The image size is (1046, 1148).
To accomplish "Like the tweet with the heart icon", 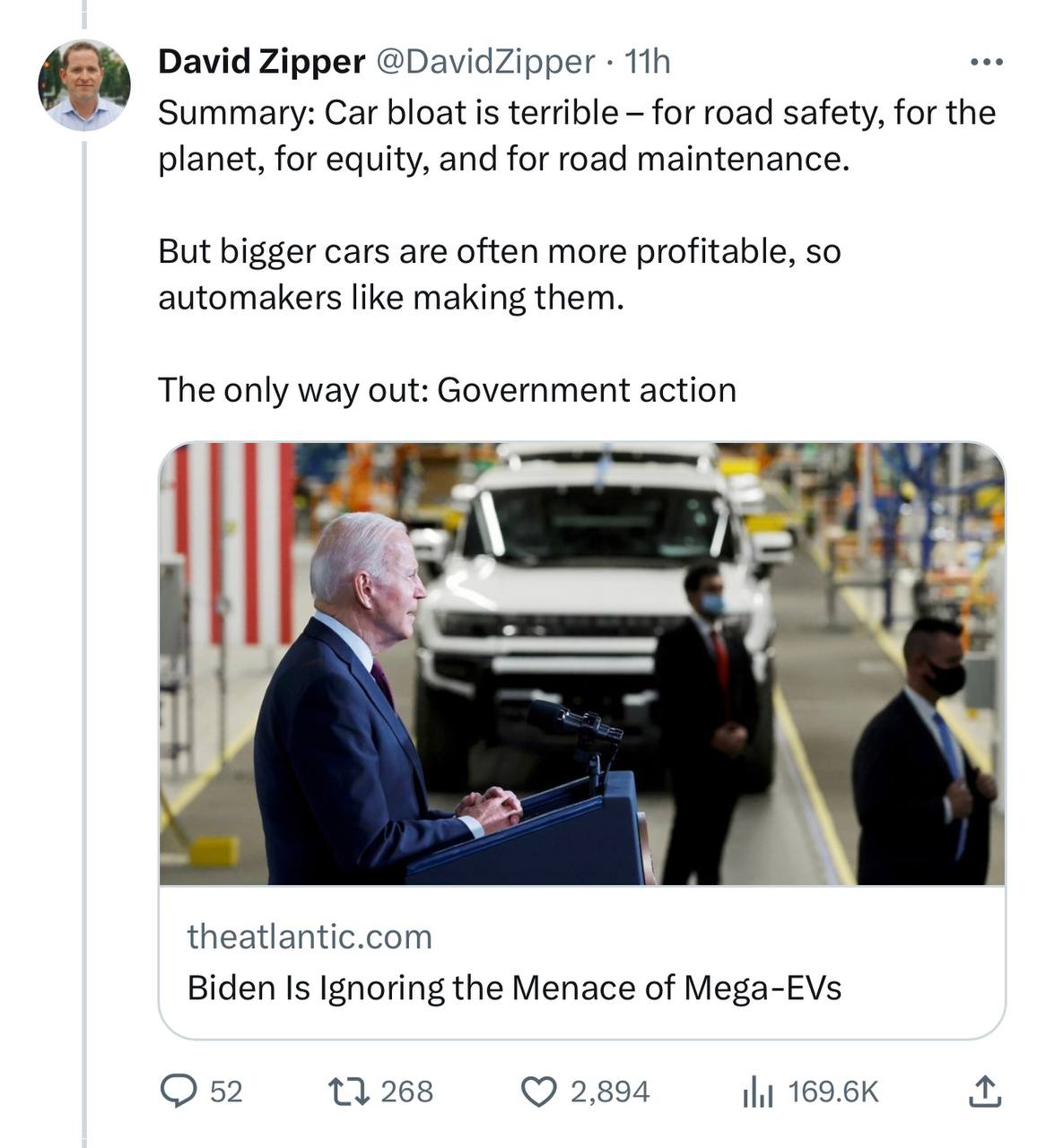I will 538,1091.
